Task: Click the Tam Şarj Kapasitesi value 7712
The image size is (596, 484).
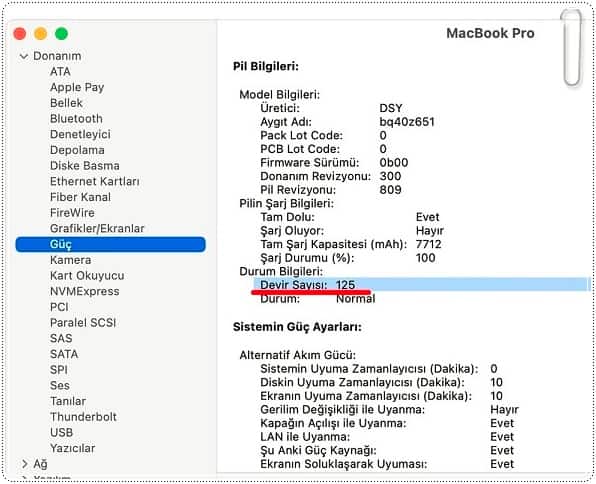Action: (x=428, y=244)
